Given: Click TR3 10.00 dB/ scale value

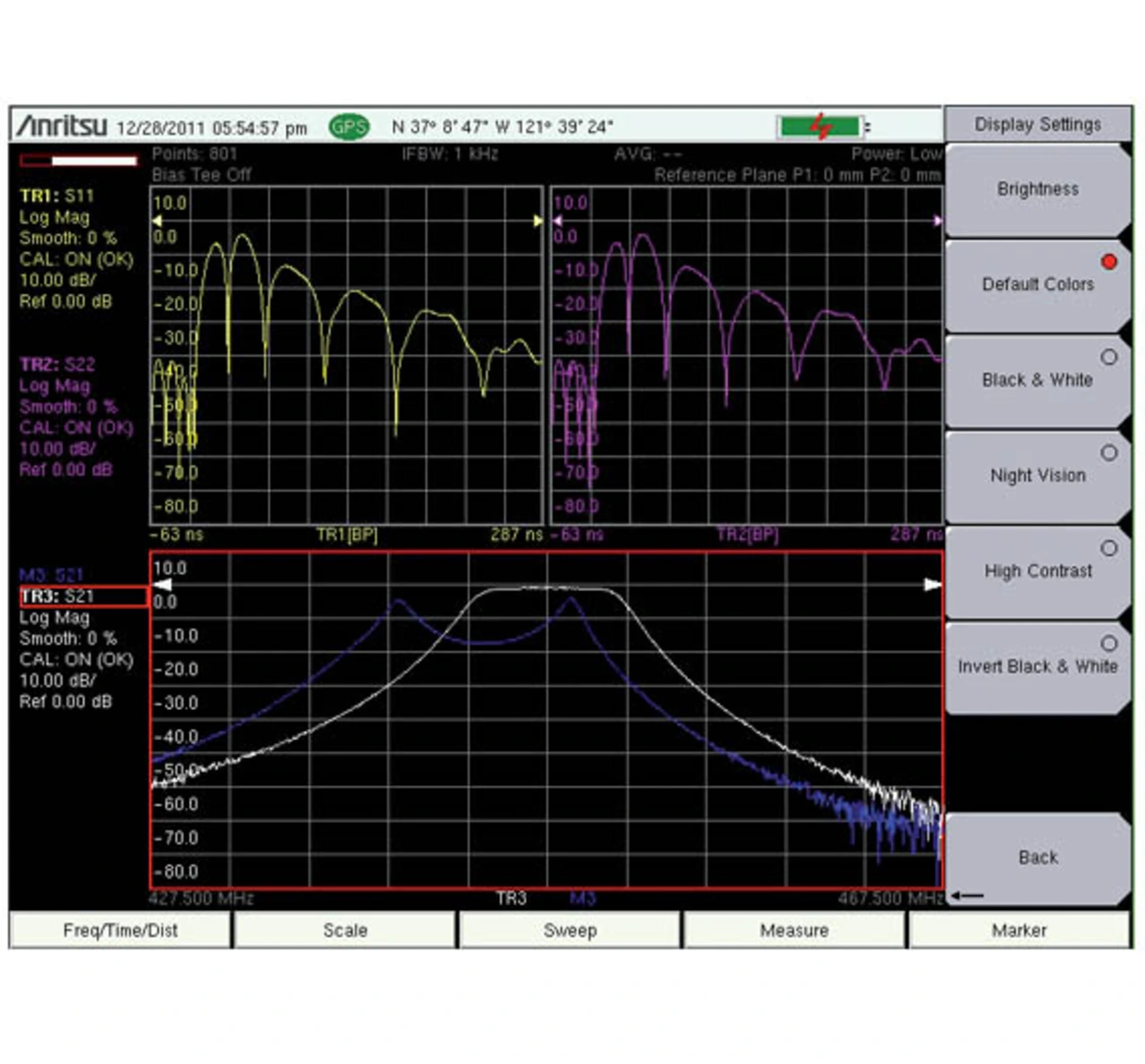Looking at the screenshot, I should click(x=57, y=680).
